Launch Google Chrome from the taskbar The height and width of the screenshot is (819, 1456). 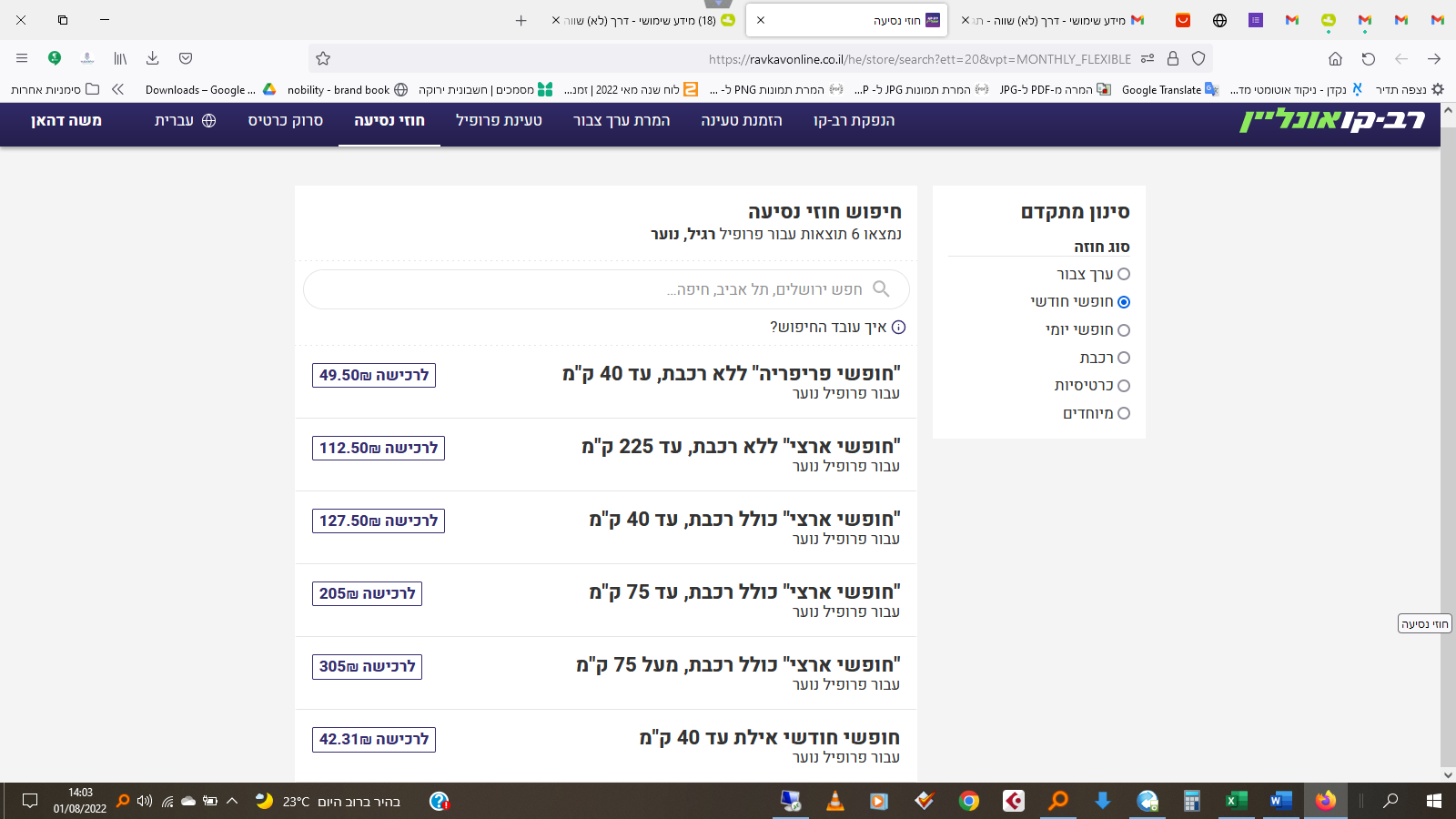pos(969,801)
